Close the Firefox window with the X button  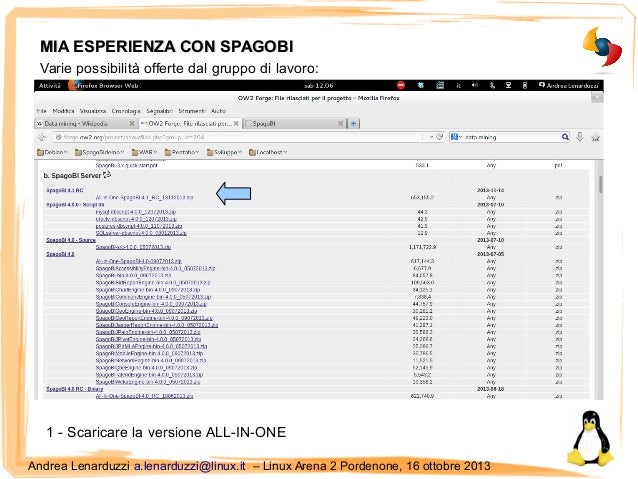pyautogui.click(x=597, y=98)
